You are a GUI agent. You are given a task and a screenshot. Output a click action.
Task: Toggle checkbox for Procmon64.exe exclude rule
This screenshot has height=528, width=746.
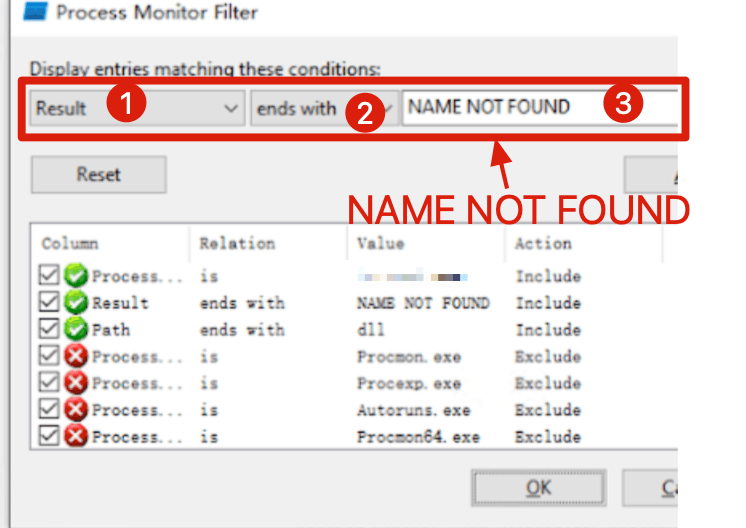click(x=49, y=435)
